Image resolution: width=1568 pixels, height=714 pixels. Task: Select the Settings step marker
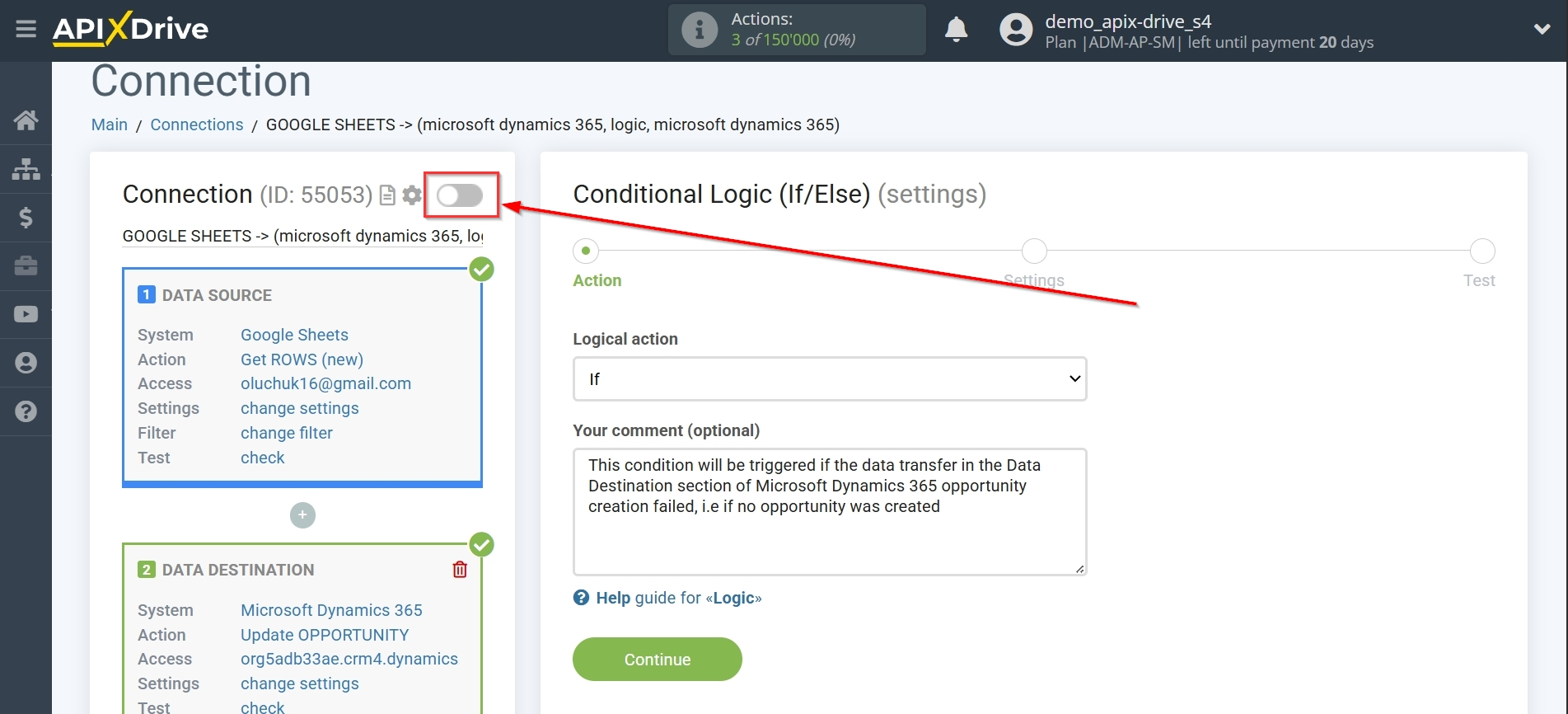click(x=1034, y=251)
